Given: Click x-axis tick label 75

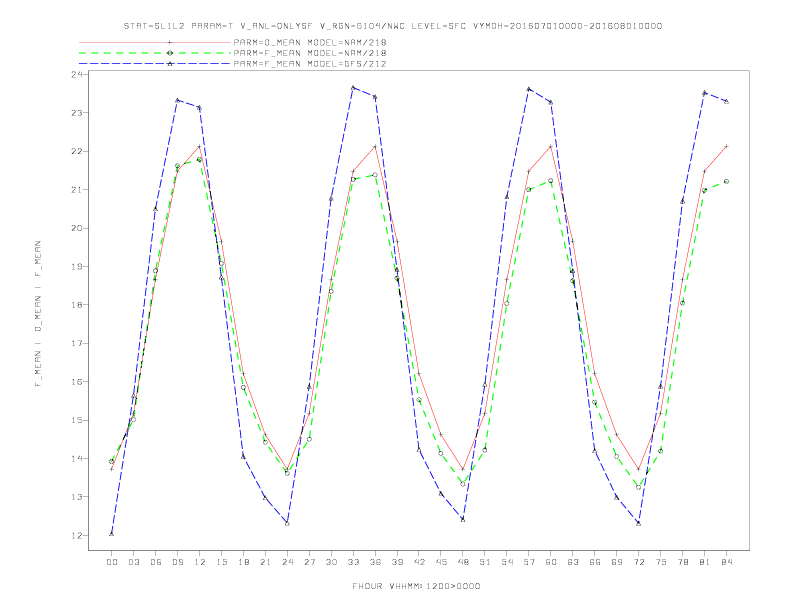Looking at the screenshot, I should (661, 562).
